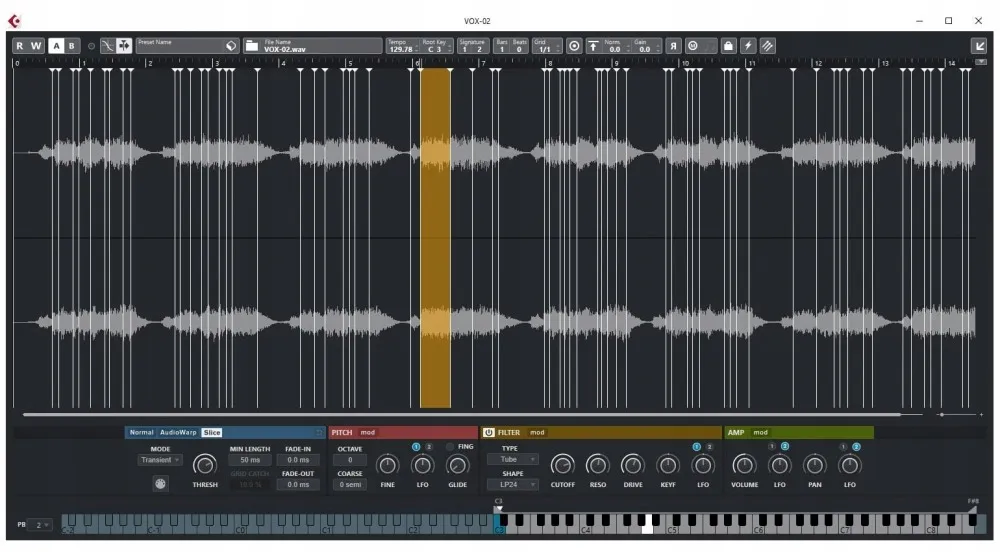Click the striped transfer-to-instrument icon
The height and width of the screenshot is (552, 1000).
coord(768,46)
